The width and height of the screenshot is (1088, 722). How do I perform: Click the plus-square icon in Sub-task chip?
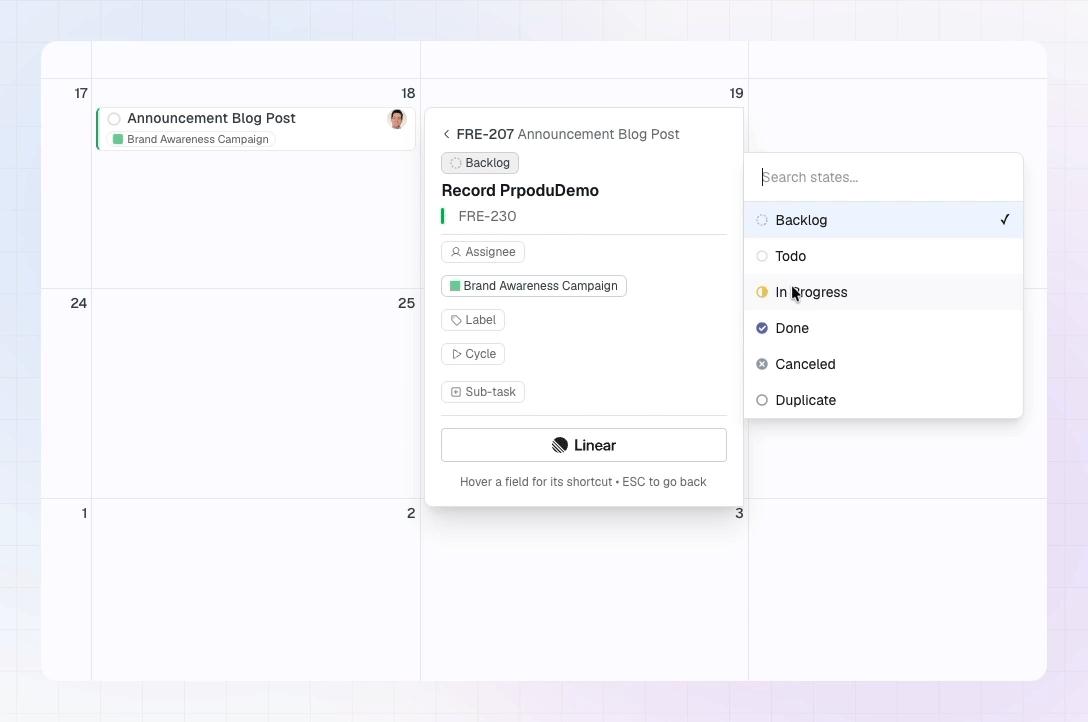pos(456,392)
